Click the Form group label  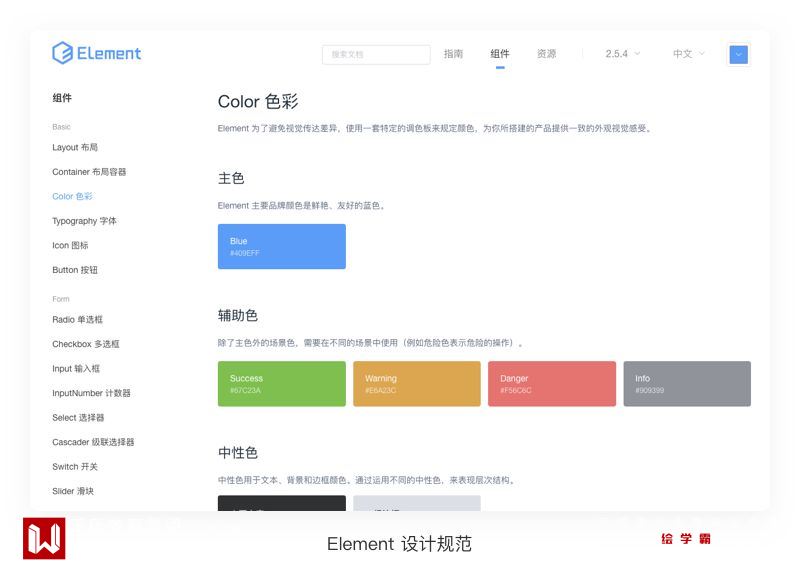click(x=61, y=299)
